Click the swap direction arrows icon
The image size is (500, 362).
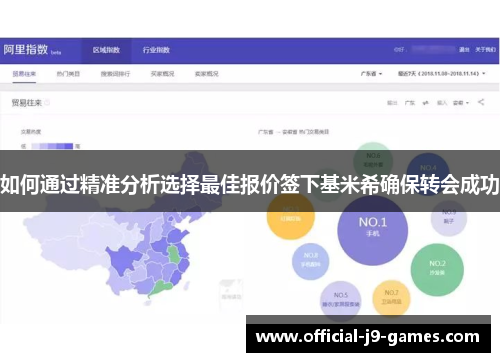pos(426,103)
